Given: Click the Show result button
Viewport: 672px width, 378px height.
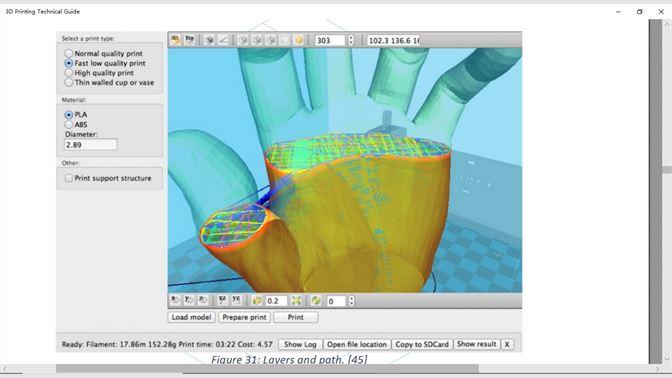Looking at the screenshot, I should point(477,344).
